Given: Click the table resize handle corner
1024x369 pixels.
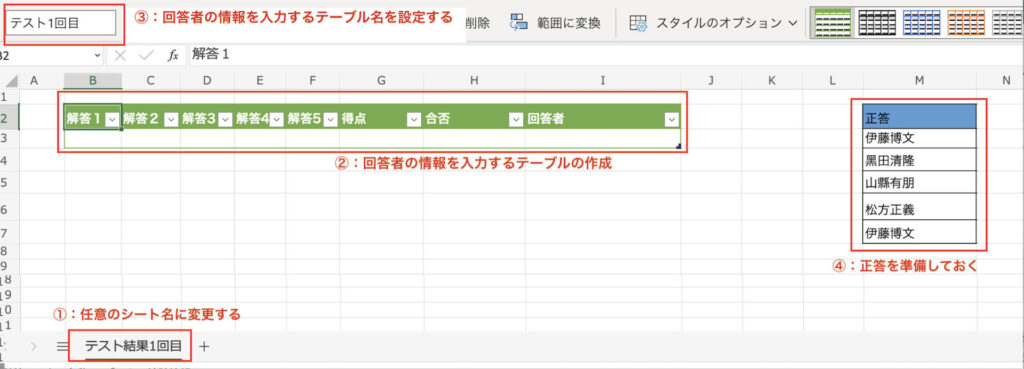Looking at the screenshot, I should [x=679, y=146].
